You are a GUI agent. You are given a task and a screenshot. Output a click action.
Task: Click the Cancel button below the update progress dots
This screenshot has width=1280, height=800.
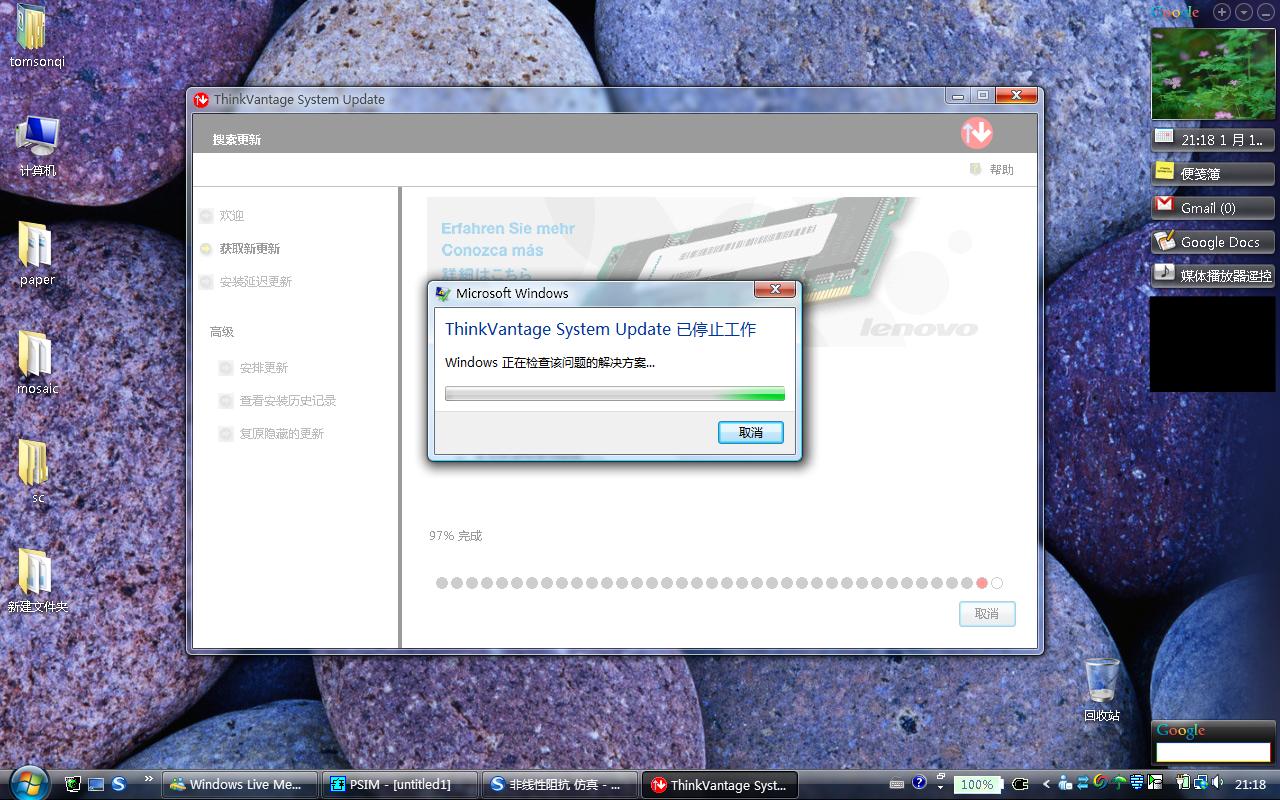coord(987,613)
